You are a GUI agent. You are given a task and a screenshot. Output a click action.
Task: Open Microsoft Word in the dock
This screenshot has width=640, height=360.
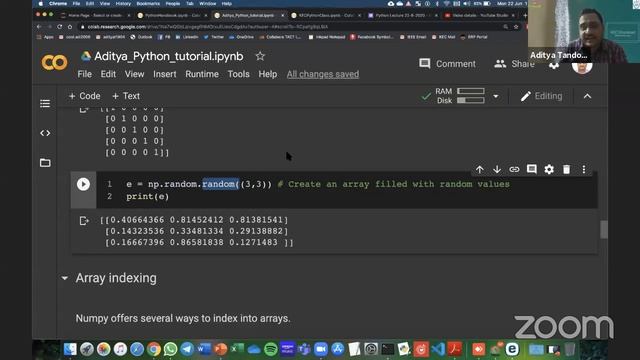[204, 349]
